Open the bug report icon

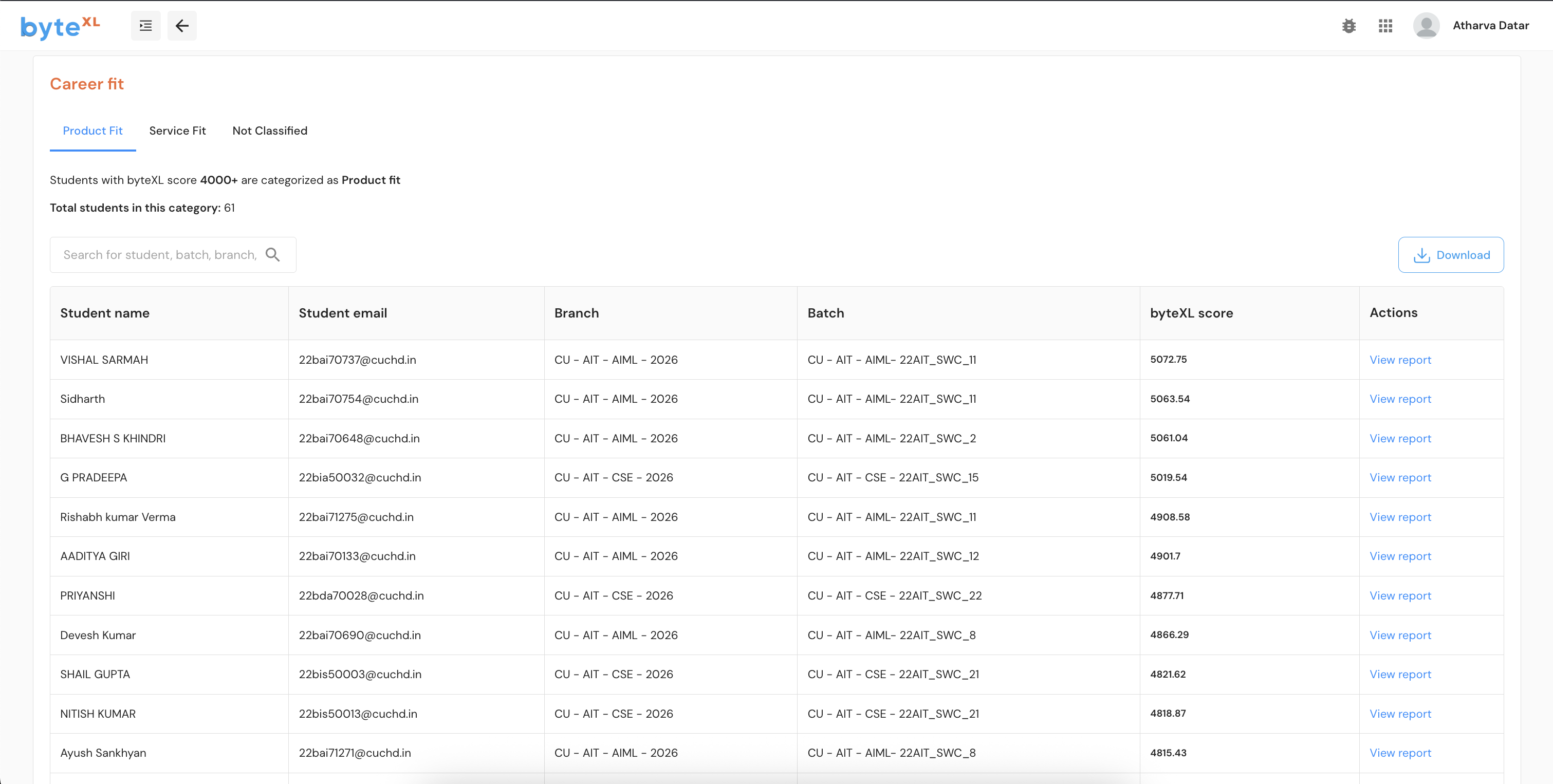pyautogui.click(x=1348, y=26)
